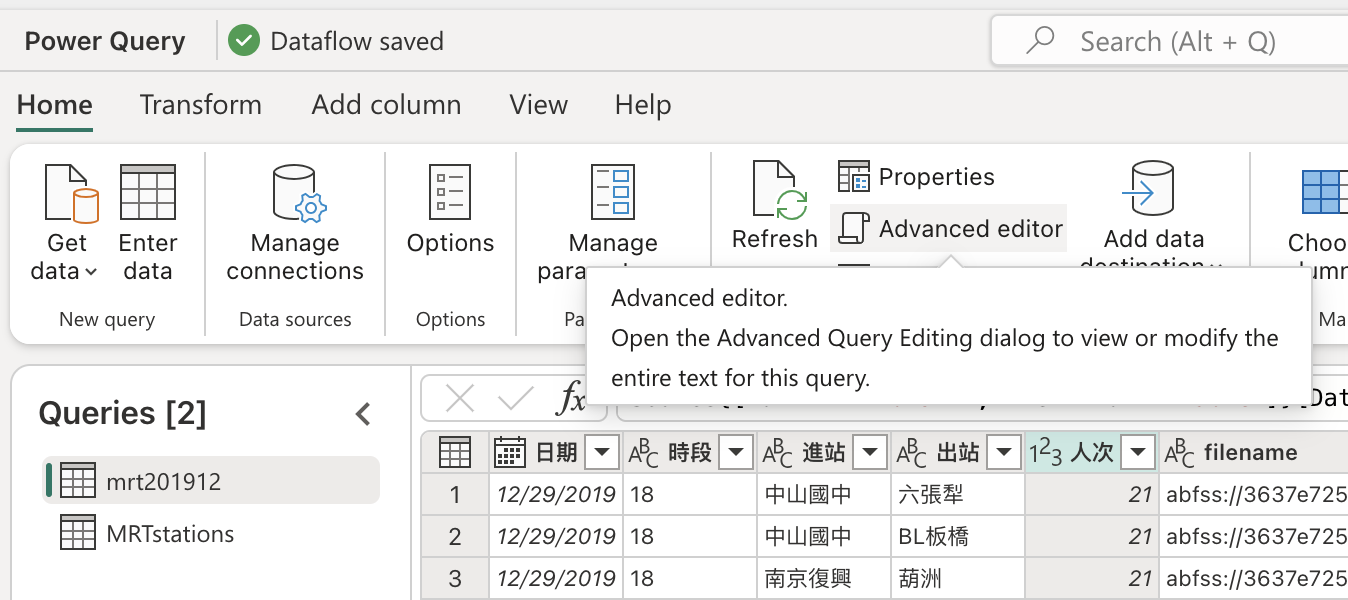Click the Choose columns icon
The image size is (1348, 600).
tap(1325, 192)
